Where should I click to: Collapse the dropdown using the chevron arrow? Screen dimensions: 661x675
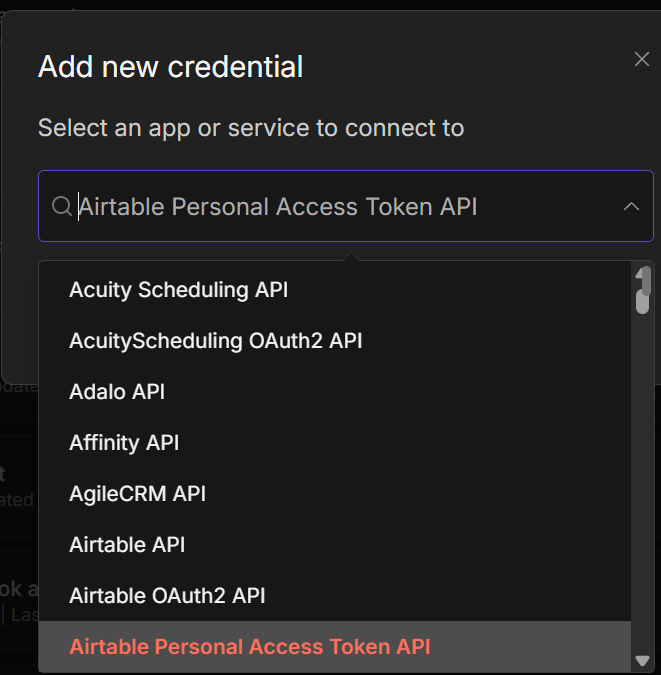point(631,206)
